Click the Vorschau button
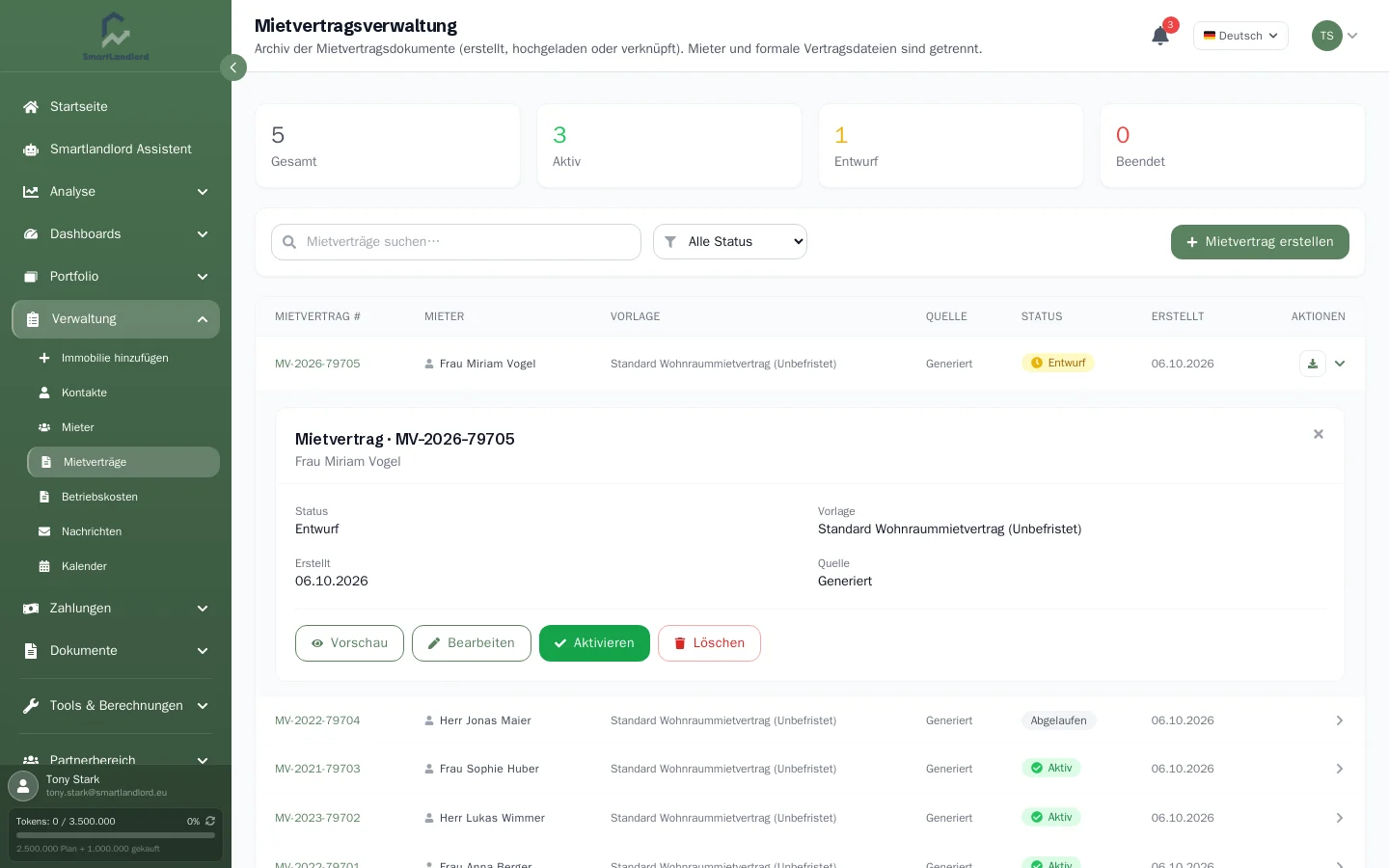This screenshot has width=1389, height=868. tap(349, 643)
